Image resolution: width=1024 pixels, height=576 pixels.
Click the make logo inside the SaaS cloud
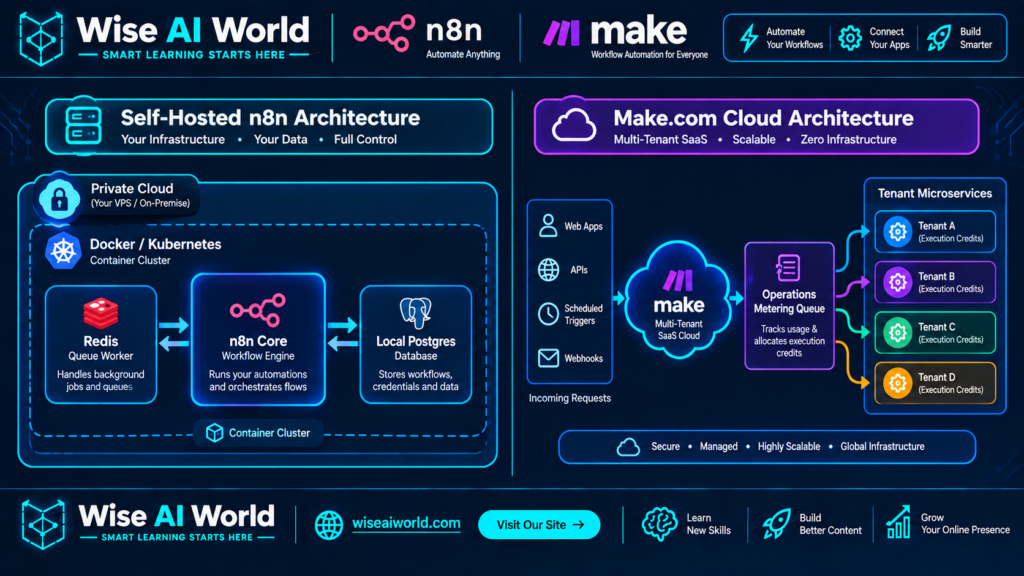[x=678, y=280]
